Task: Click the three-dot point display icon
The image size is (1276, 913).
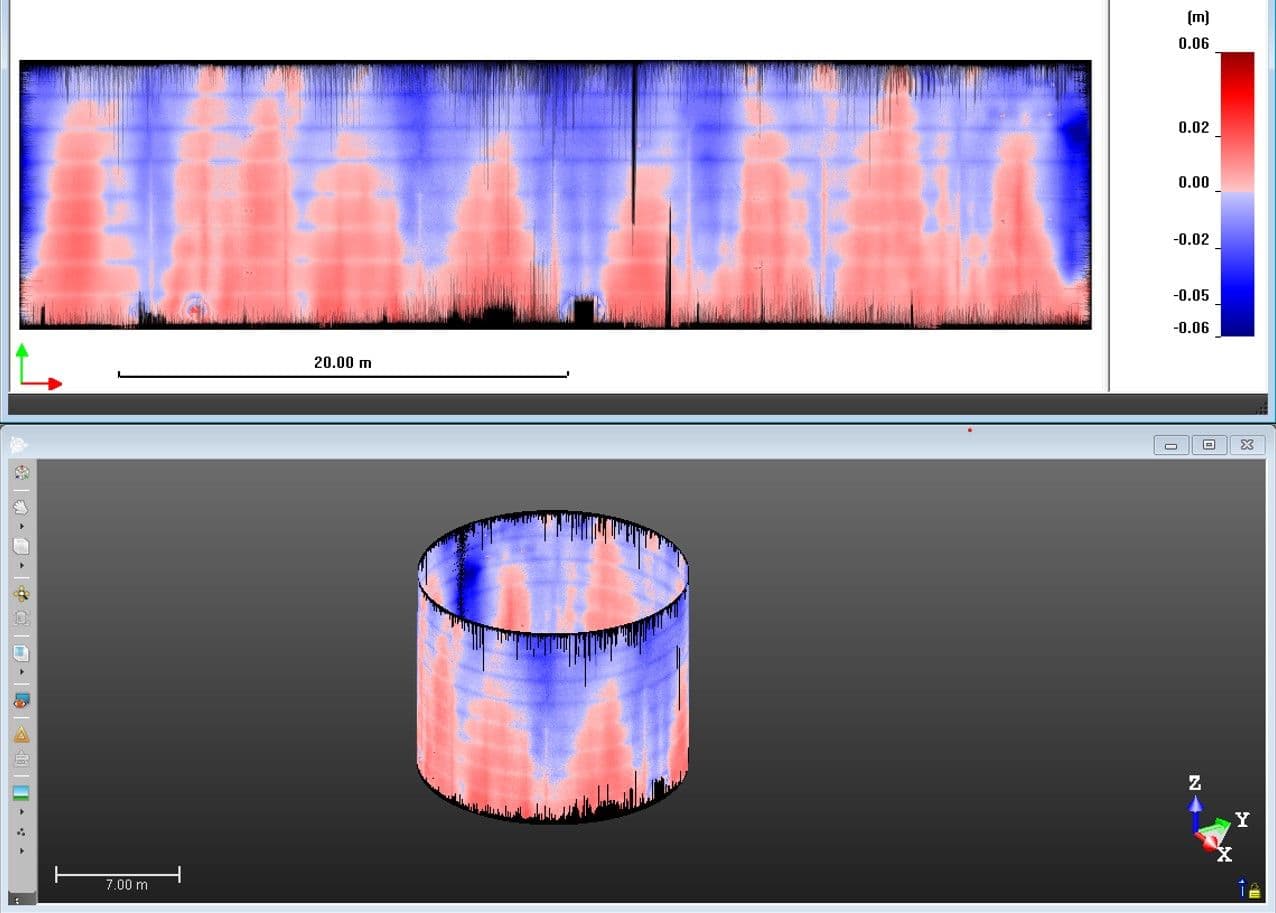Action: (x=21, y=832)
